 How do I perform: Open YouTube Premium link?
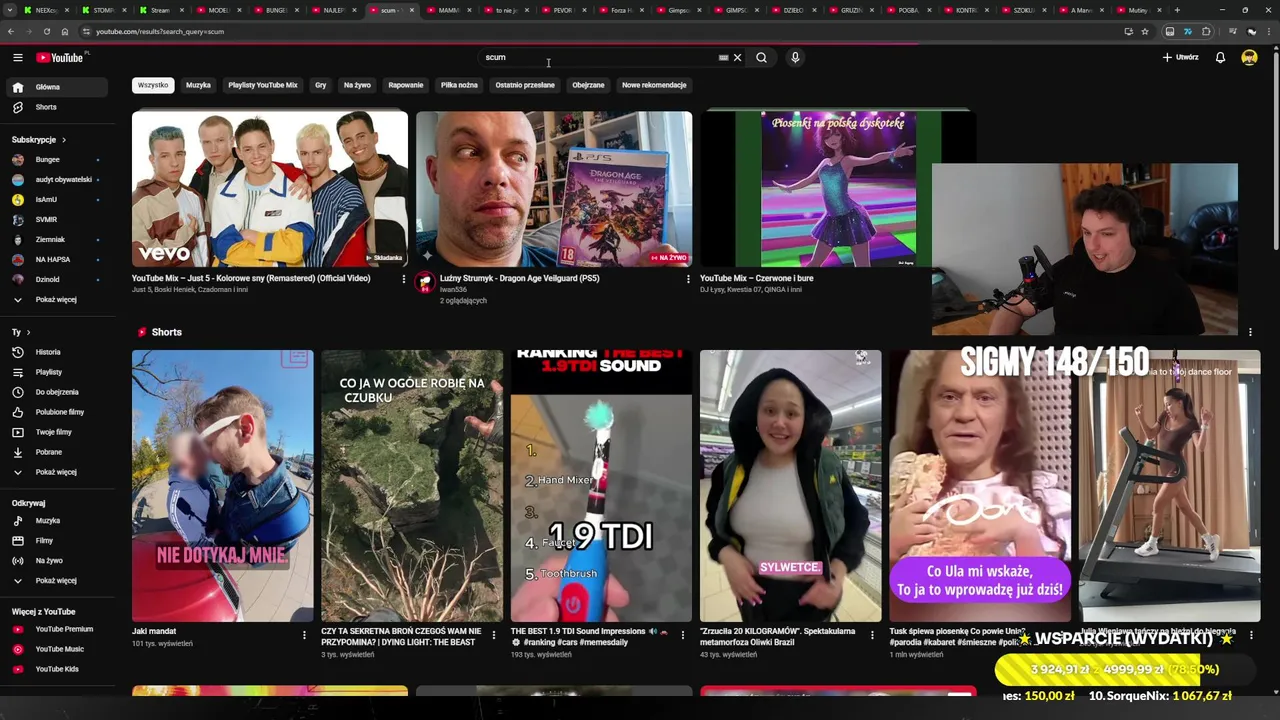[x=56, y=629]
